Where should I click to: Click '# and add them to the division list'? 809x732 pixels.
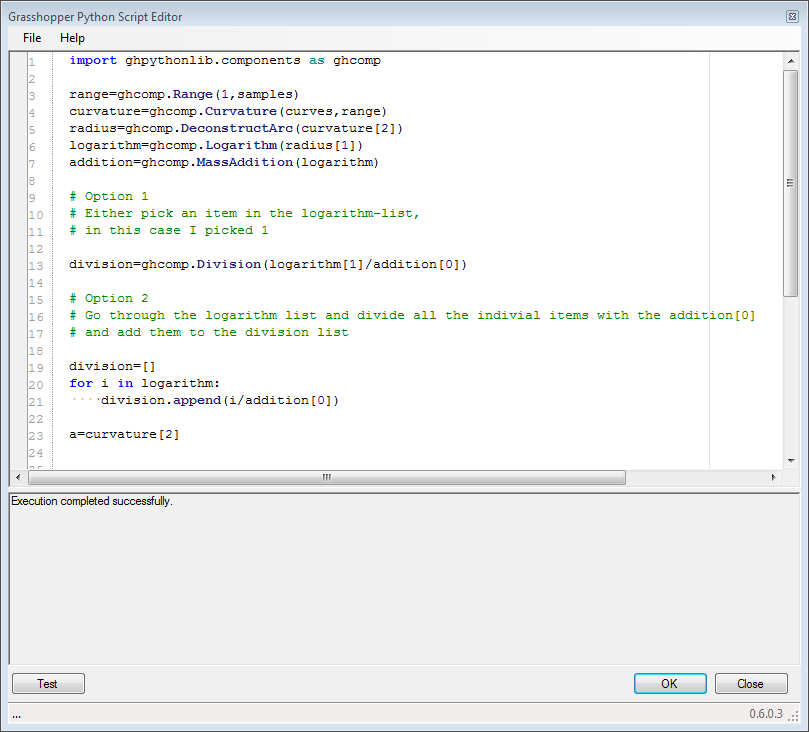pos(209,333)
